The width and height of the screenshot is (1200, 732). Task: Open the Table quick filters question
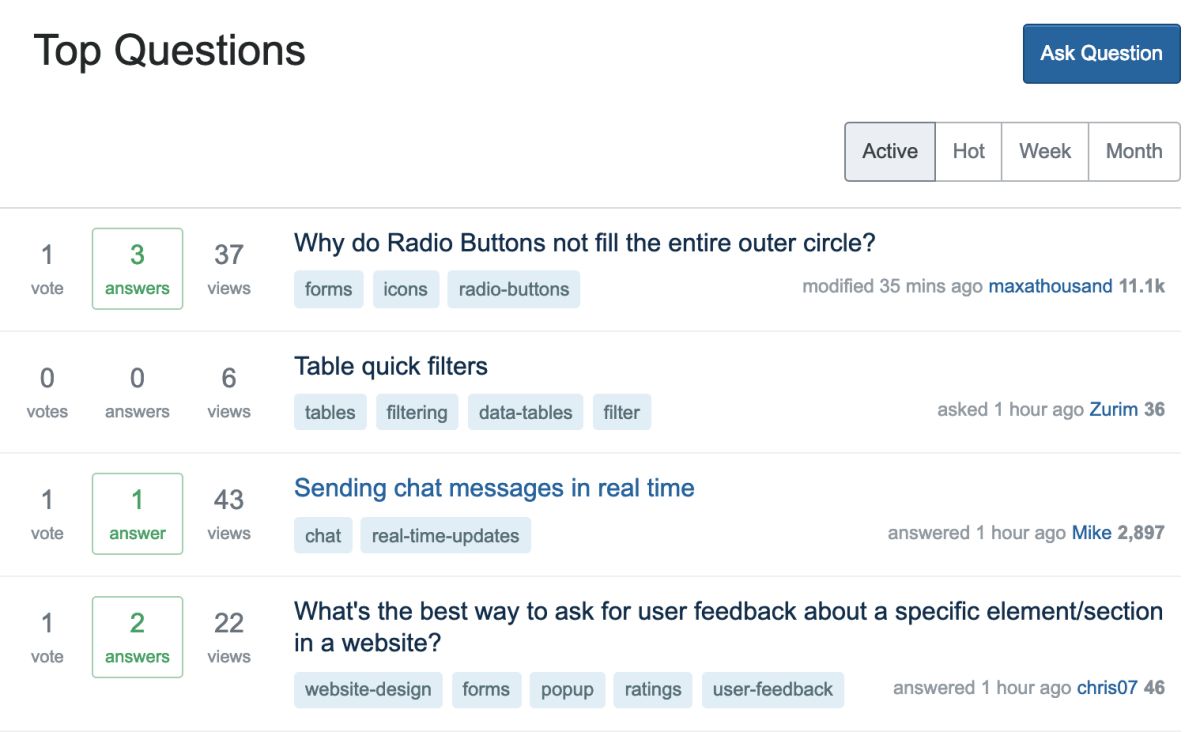tap(390, 366)
